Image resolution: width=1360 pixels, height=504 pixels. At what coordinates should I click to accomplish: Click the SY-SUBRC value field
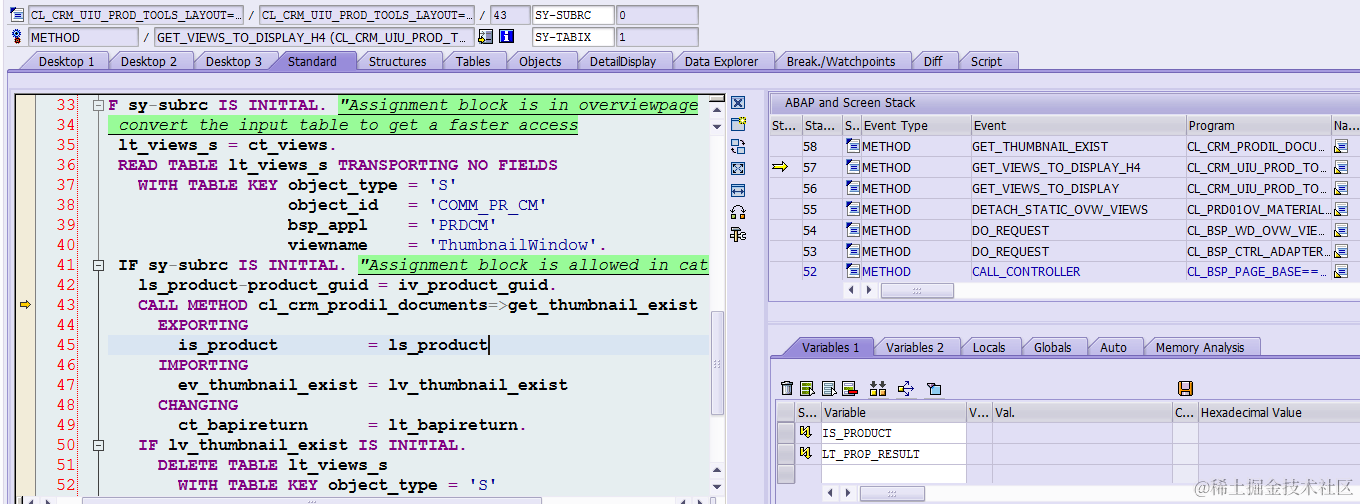[657, 15]
